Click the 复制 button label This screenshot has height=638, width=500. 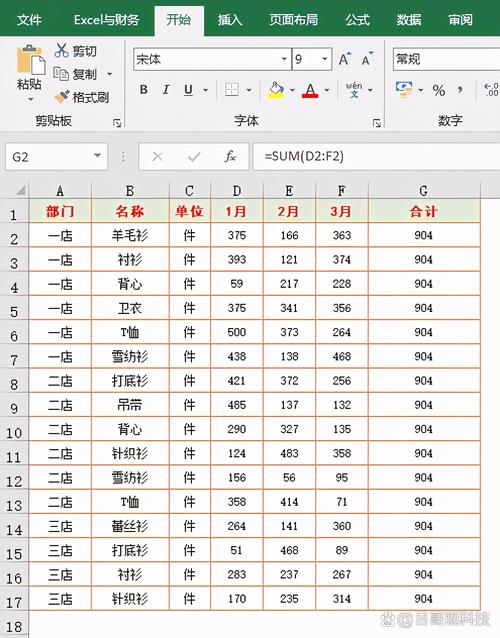85,74
